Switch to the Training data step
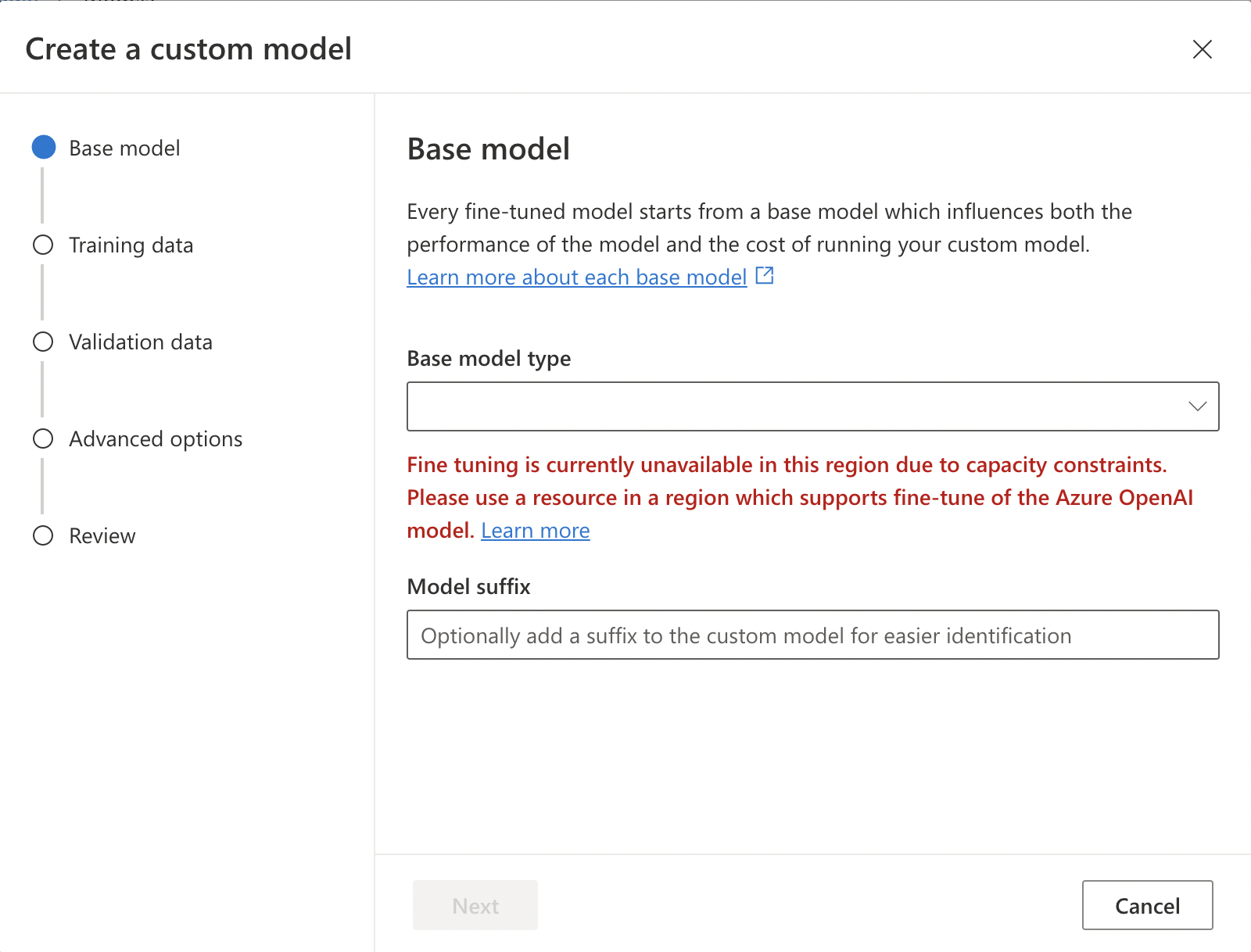1251x952 pixels. tap(131, 245)
